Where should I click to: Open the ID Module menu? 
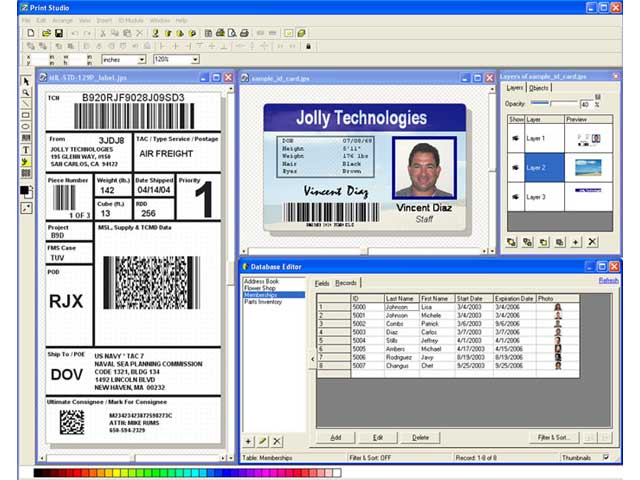[131, 20]
